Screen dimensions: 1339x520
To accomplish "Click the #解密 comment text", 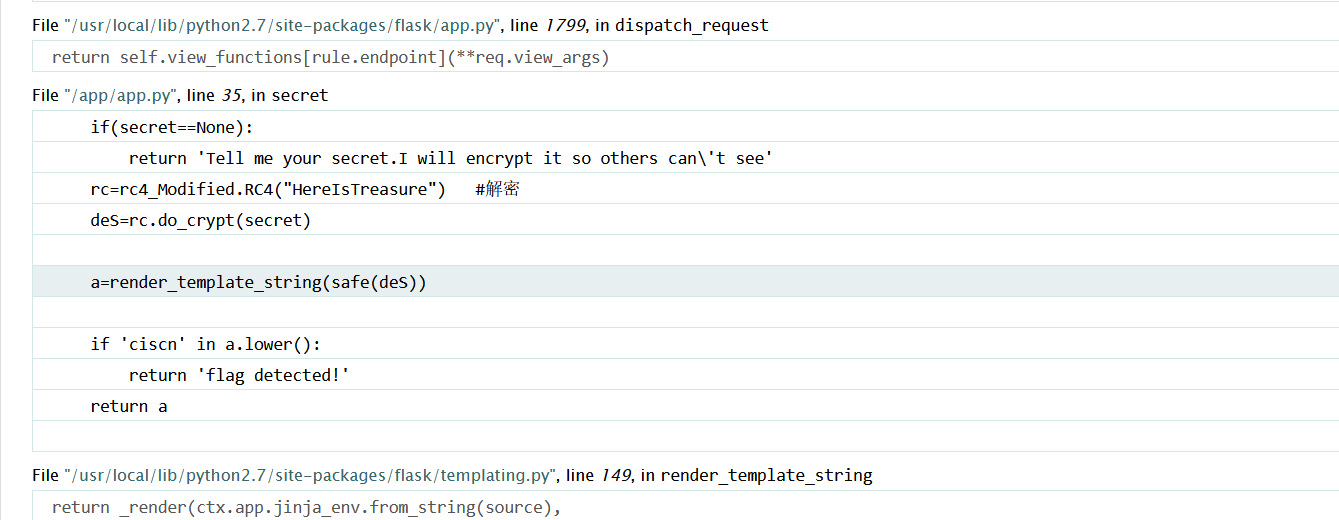I will click(x=497, y=189).
